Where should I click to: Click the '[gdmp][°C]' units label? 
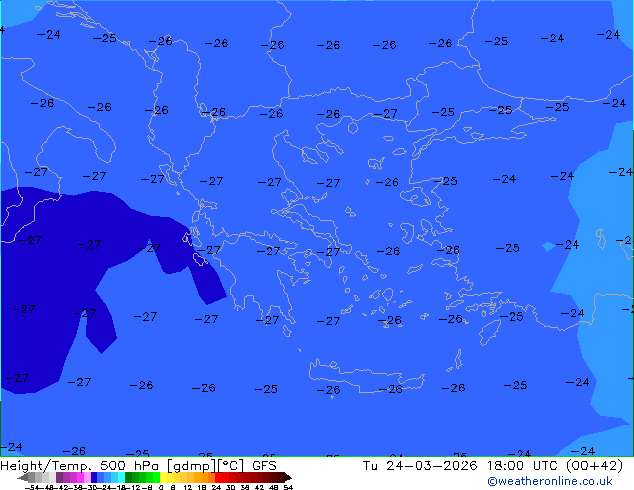(206, 466)
